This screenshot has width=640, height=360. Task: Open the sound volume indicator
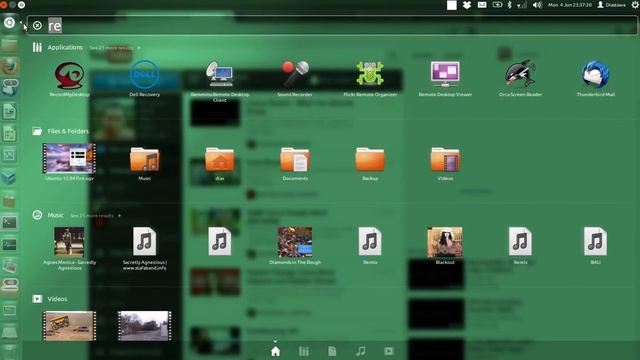coord(537,5)
